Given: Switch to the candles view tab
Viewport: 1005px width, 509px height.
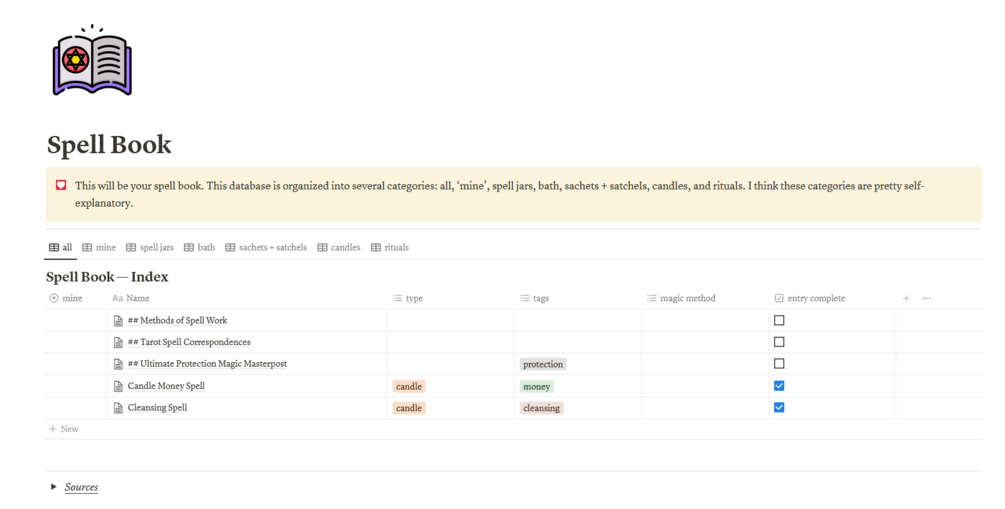Looking at the screenshot, I should point(338,247).
